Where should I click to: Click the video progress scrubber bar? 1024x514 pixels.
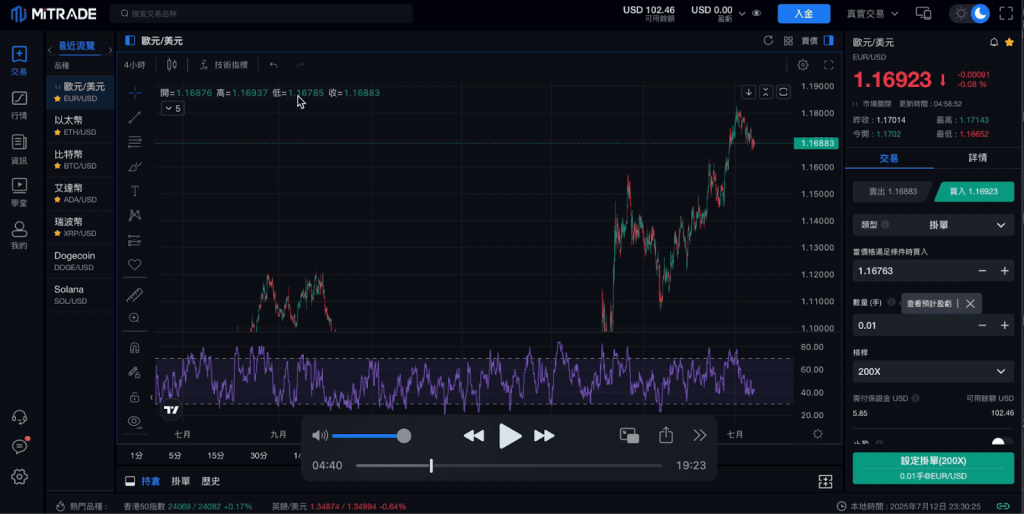(509, 466)
